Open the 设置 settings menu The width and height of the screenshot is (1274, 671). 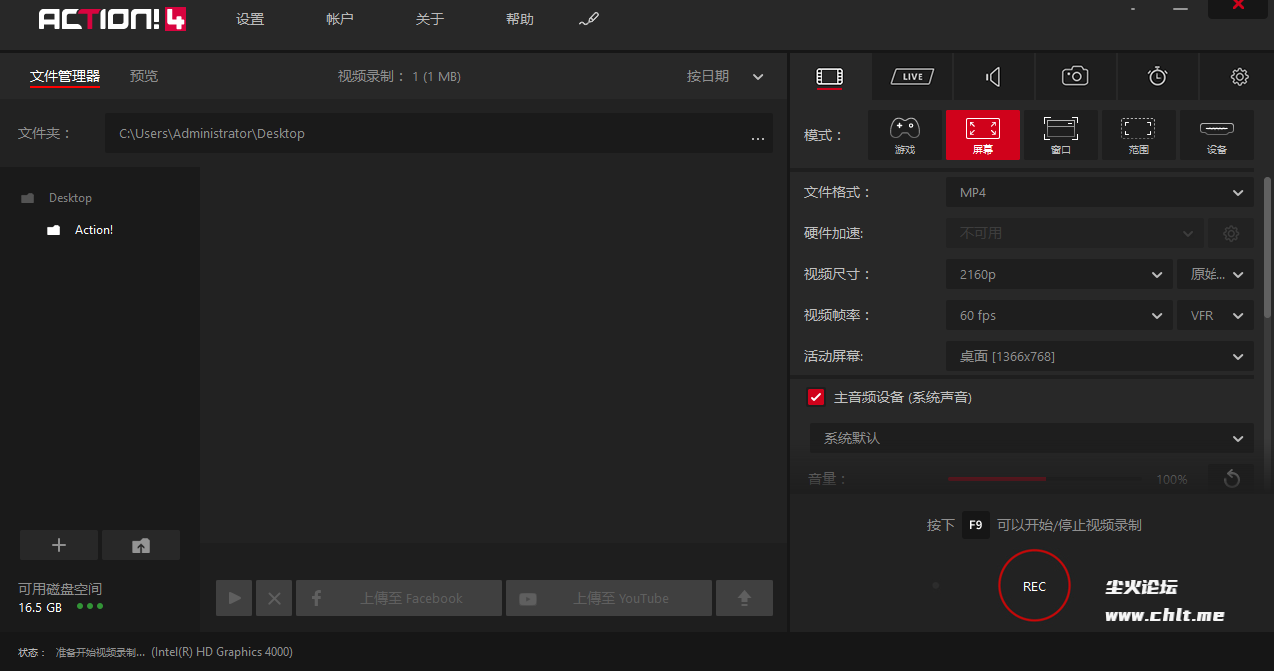(x=250, y=19)
